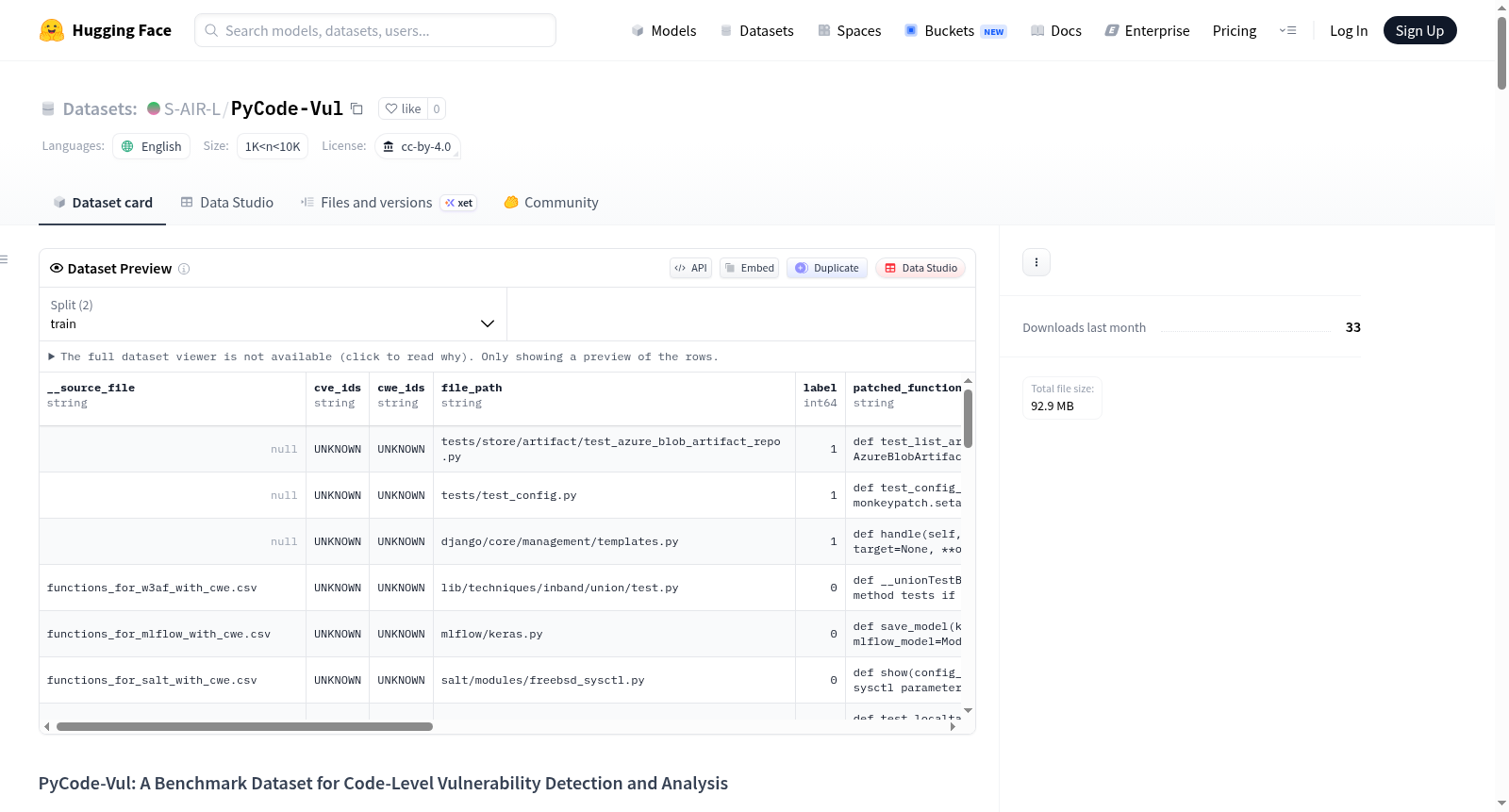Open the Pricing page

pyautogui.click(x=1235, y=30)
